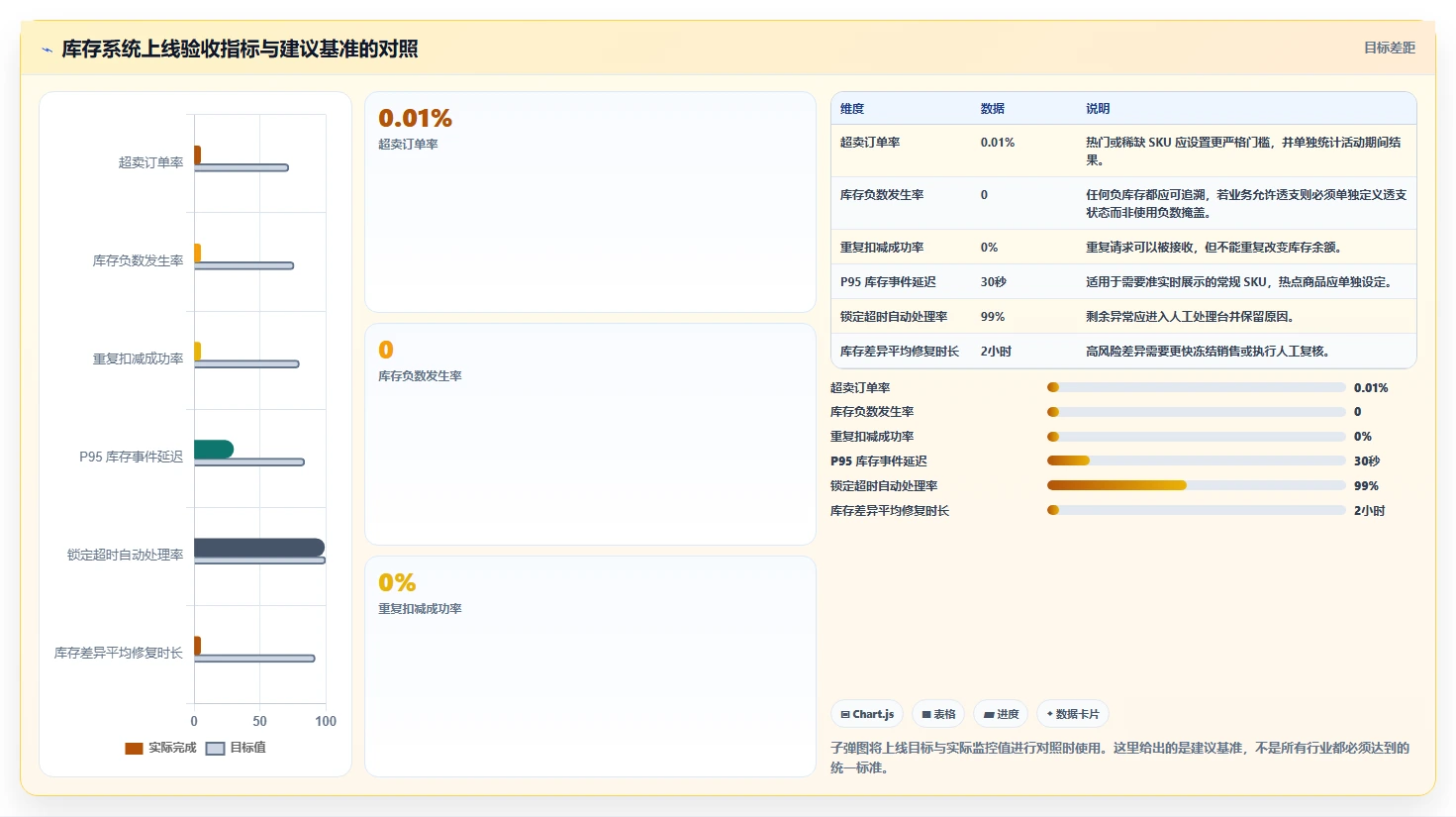
Task: Click the header icon beside the dashboard title
Action: [x=47, y=50]
